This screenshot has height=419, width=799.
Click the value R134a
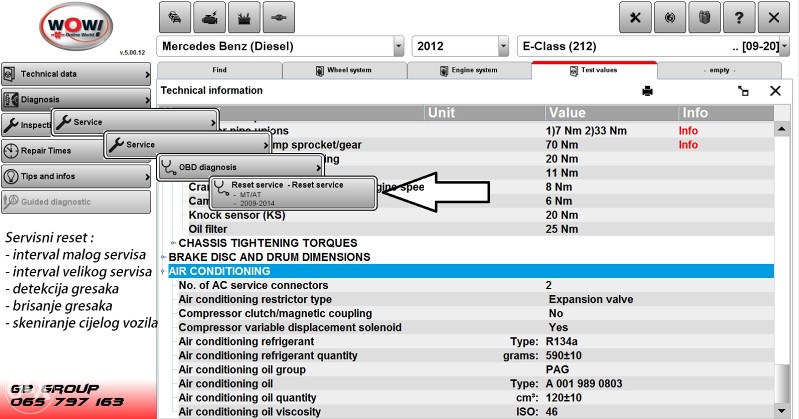tap(562, 342)
